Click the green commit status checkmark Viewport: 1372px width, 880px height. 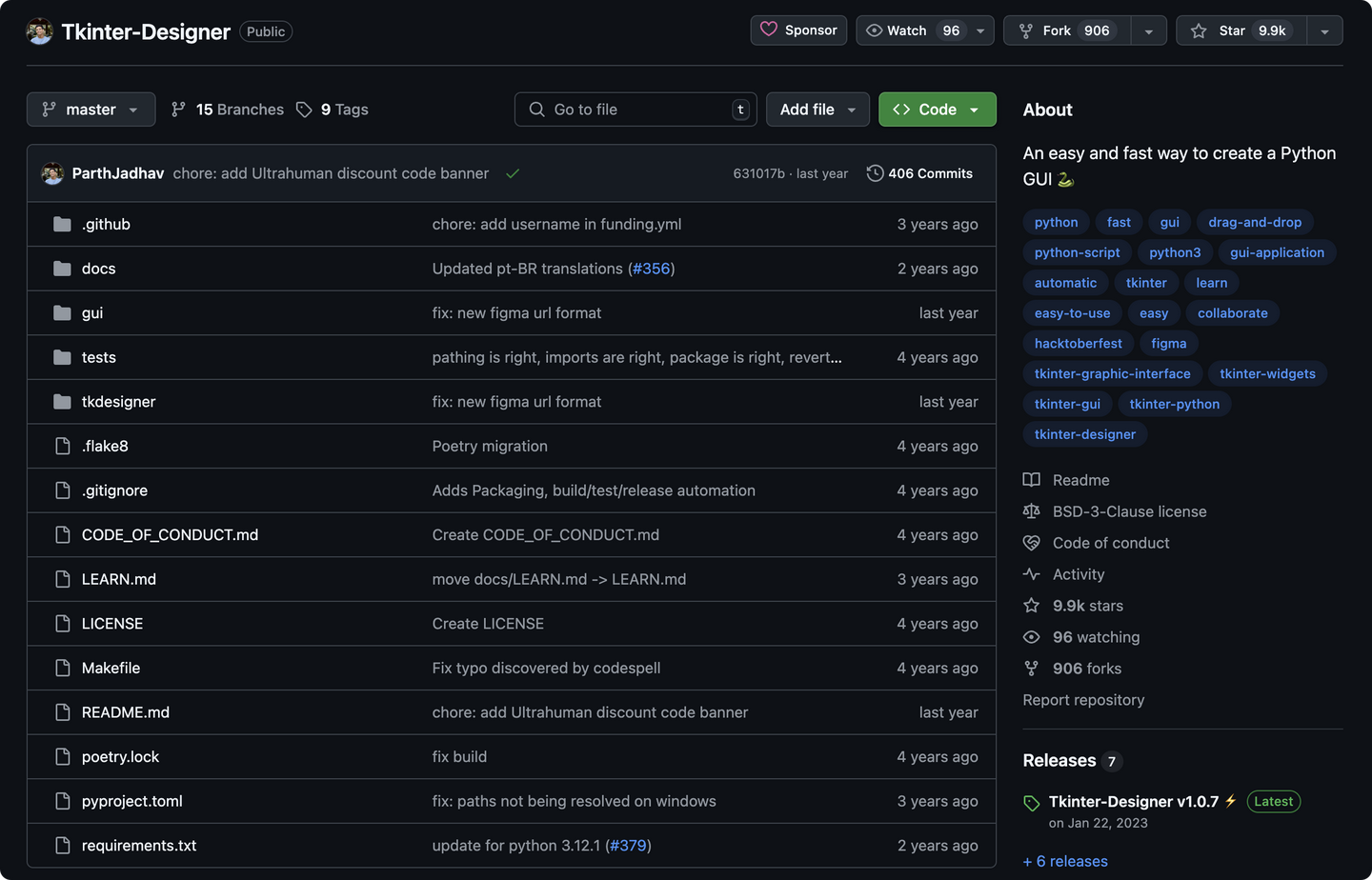[x=513, y=173]
